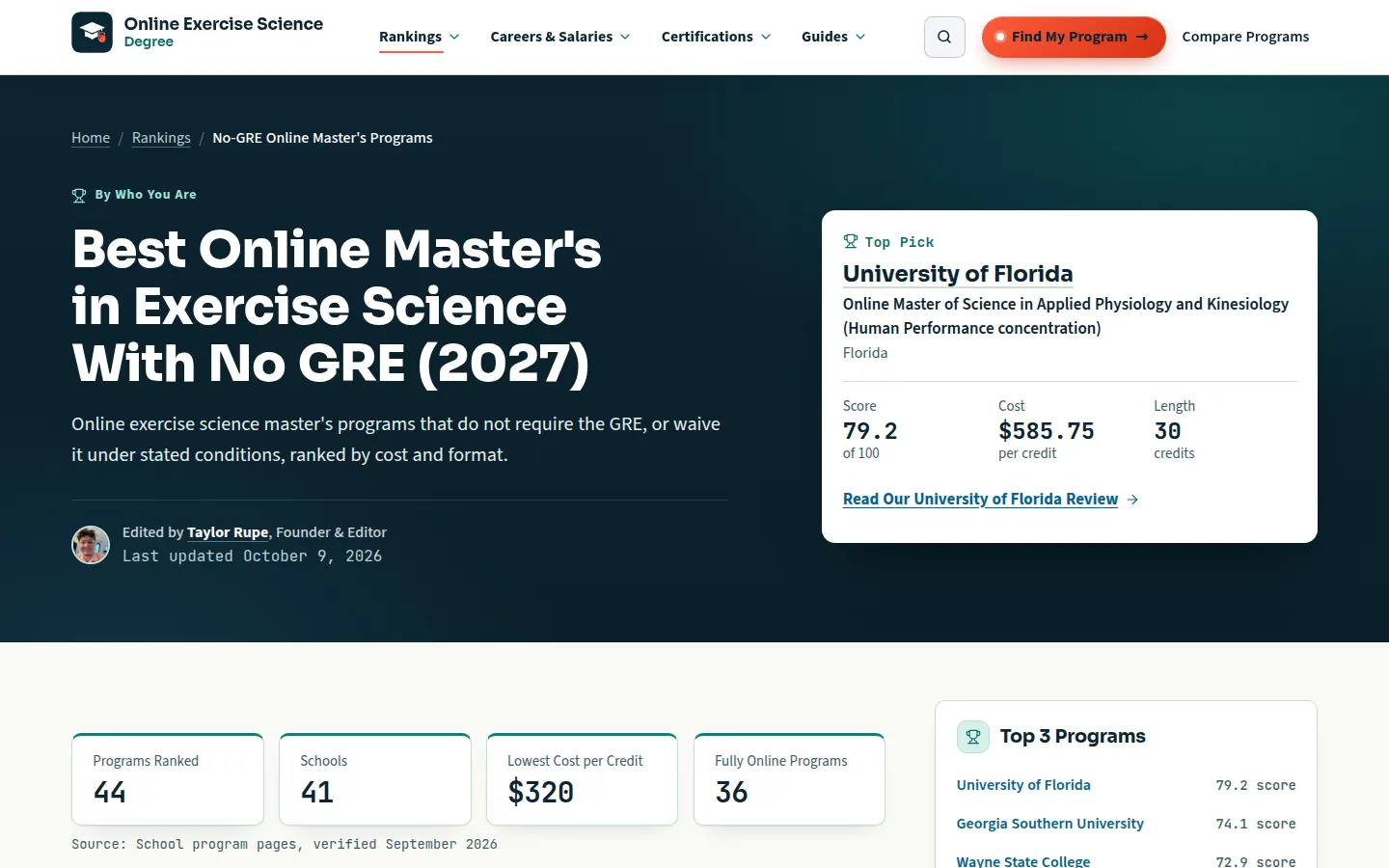Click the 74.1 score beside Georgia Southern
This screenshot has width=1389, height=868.
click(1256, 824)
